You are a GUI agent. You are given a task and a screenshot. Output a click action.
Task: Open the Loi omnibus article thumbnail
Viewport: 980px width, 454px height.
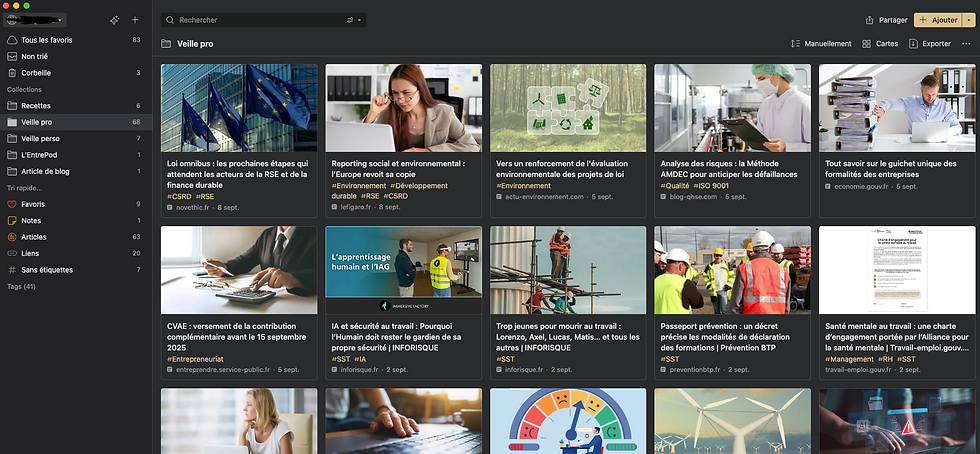click(x=239, y=108)
